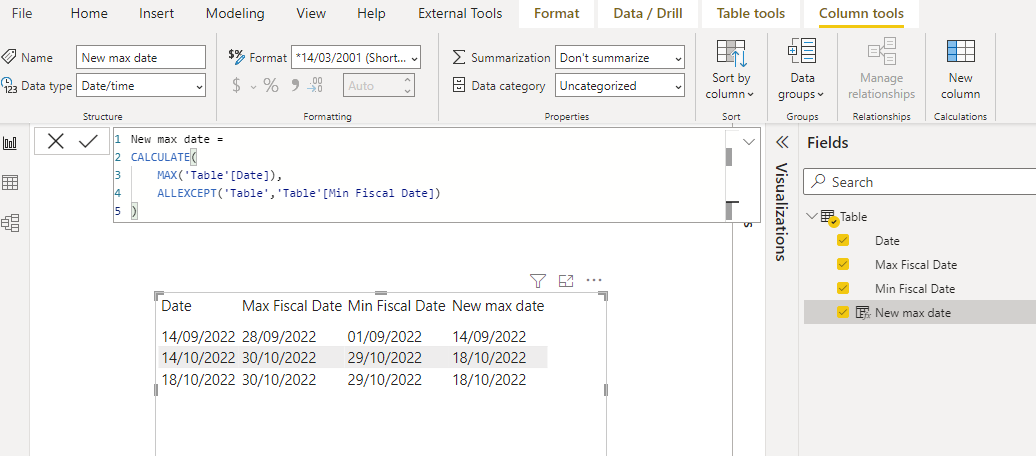Select the Column tools tab
The height and width of the screenshot is (456, 1036).
pyautogui.click(x=861, y=13)
